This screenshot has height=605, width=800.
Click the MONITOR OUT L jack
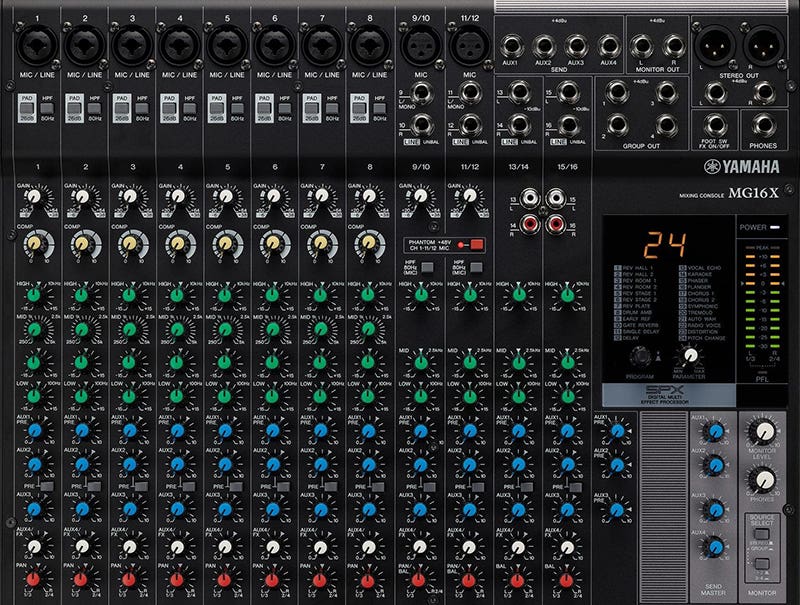(642, 47)
